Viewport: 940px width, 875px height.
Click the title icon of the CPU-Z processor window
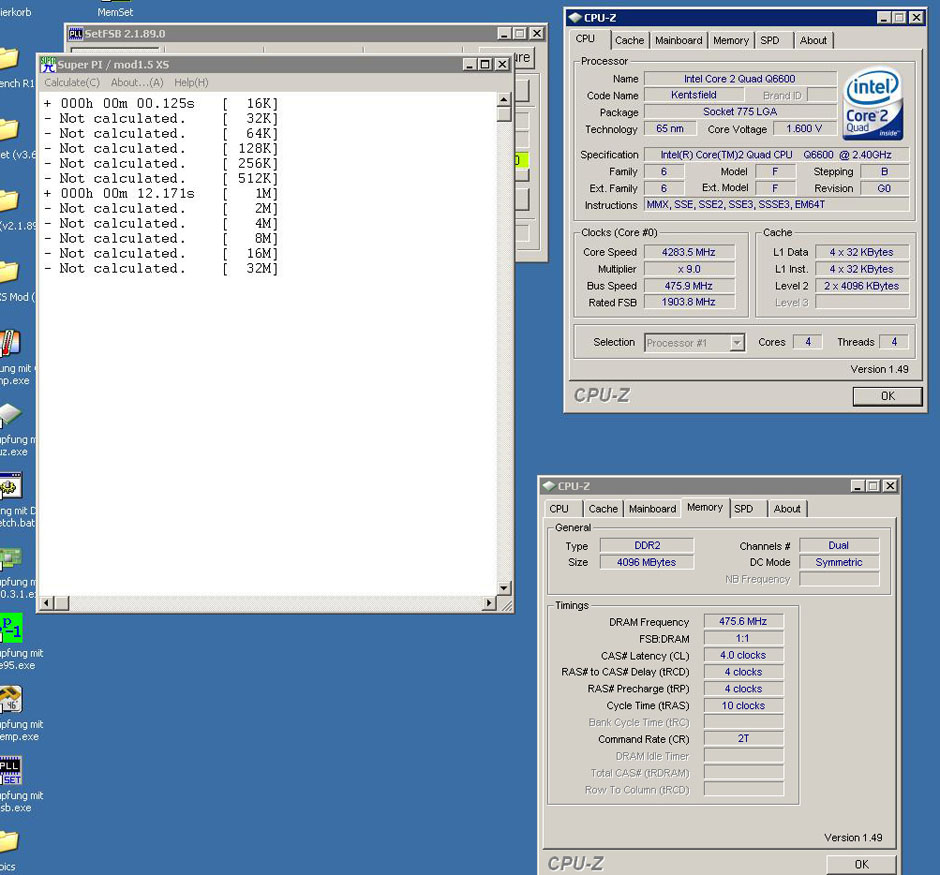(575, 17)
